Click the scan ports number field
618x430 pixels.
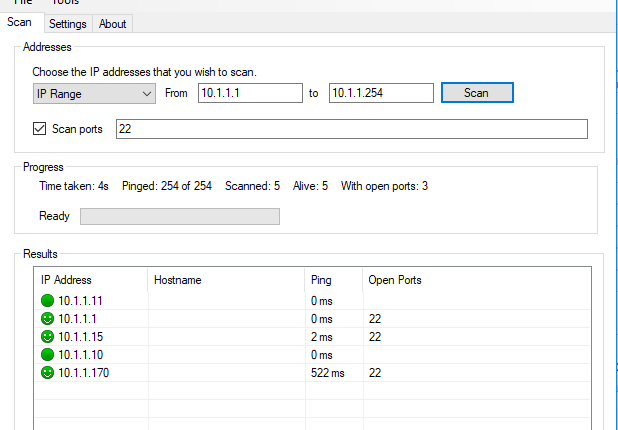pos(352,129)
